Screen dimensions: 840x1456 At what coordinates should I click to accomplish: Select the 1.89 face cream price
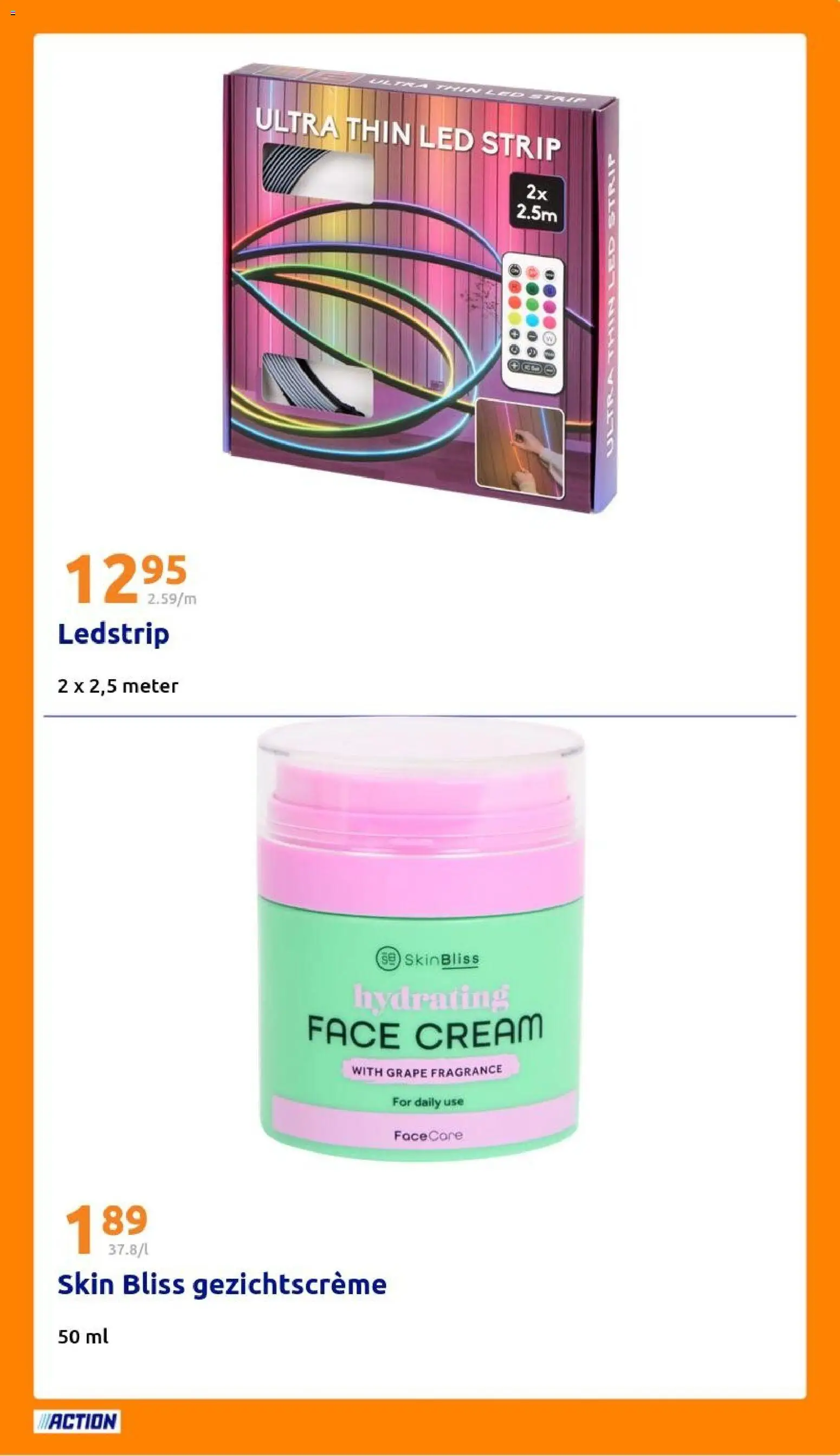click(107, 1229)
